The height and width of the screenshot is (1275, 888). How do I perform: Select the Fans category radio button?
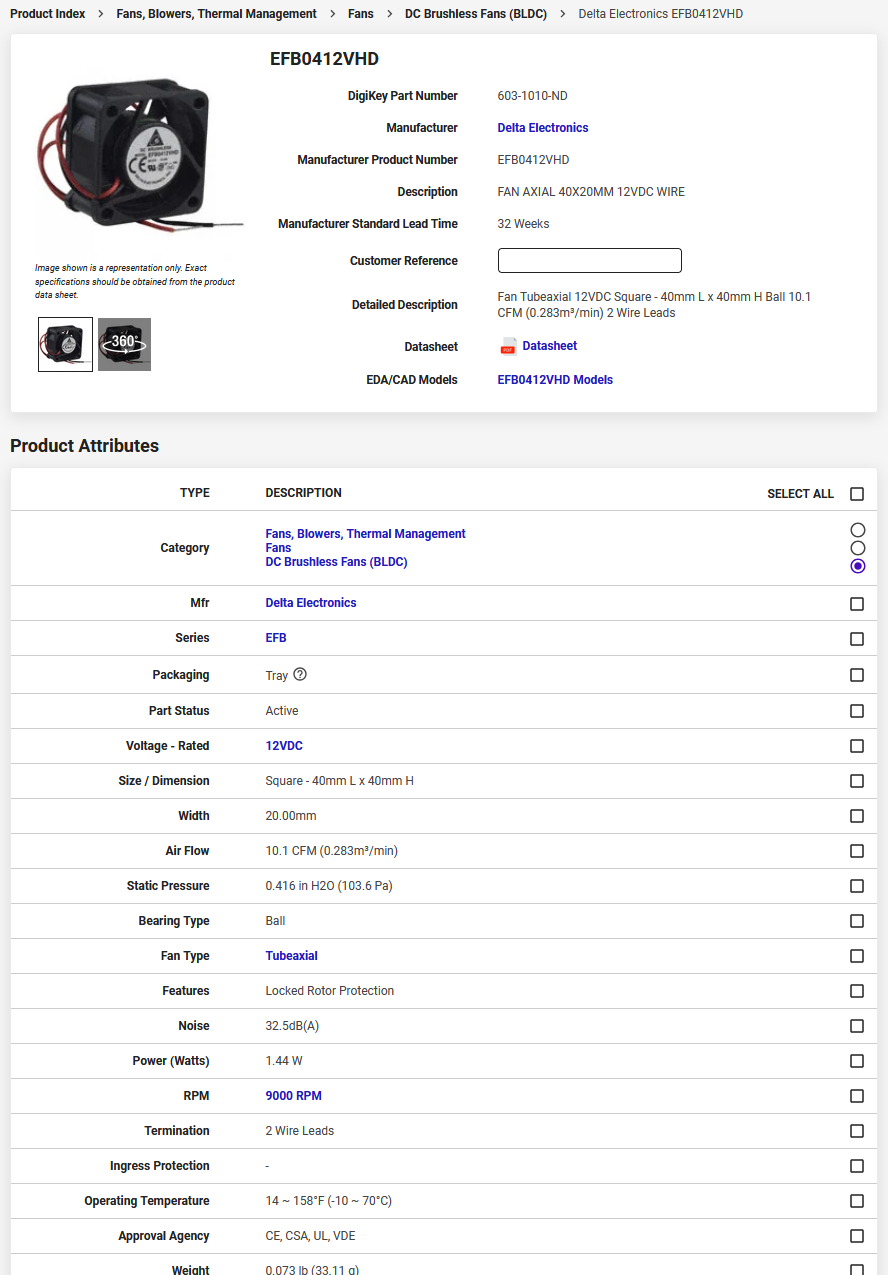[857, 548]
